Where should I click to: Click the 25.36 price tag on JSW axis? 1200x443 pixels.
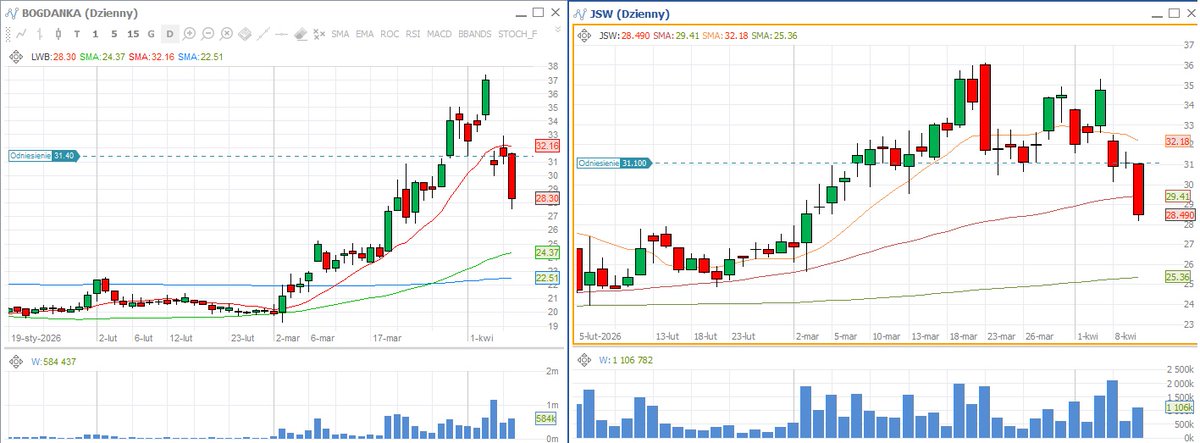pyautogui.click(x=1178, y=277)
